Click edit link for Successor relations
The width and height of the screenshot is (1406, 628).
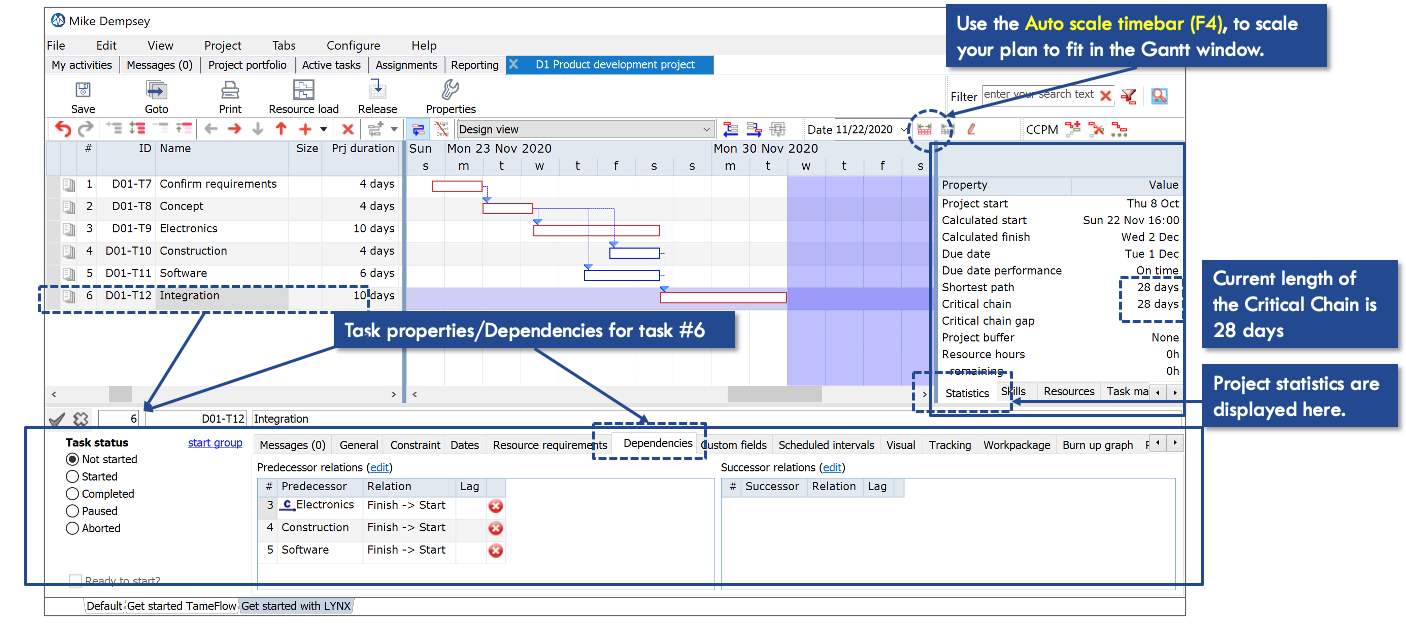tap(832, 467)
